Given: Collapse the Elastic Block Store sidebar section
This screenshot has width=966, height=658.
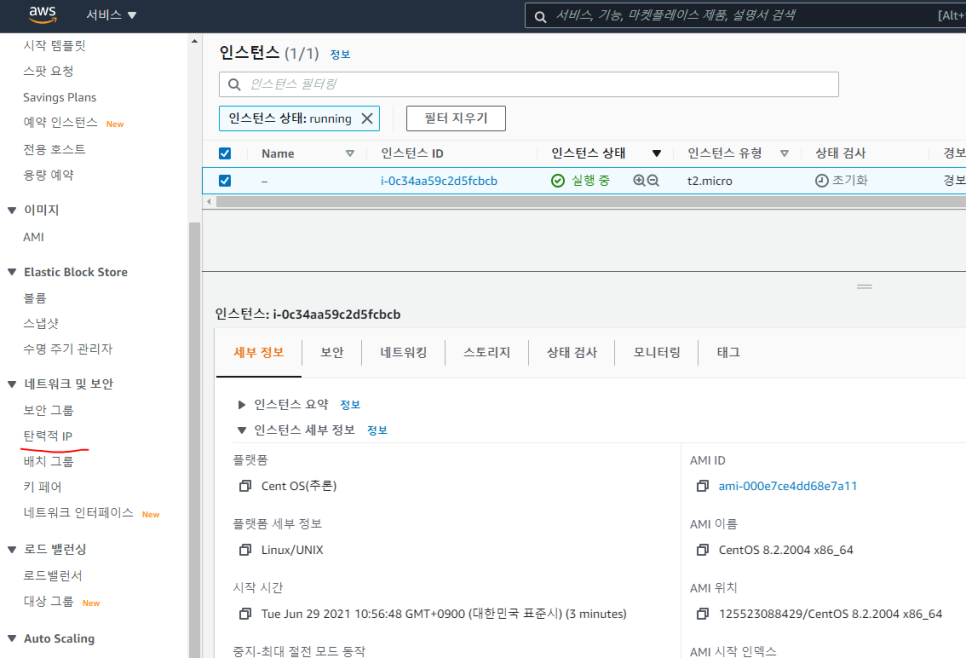Looking at the screenshot, I should coord(12,272).
